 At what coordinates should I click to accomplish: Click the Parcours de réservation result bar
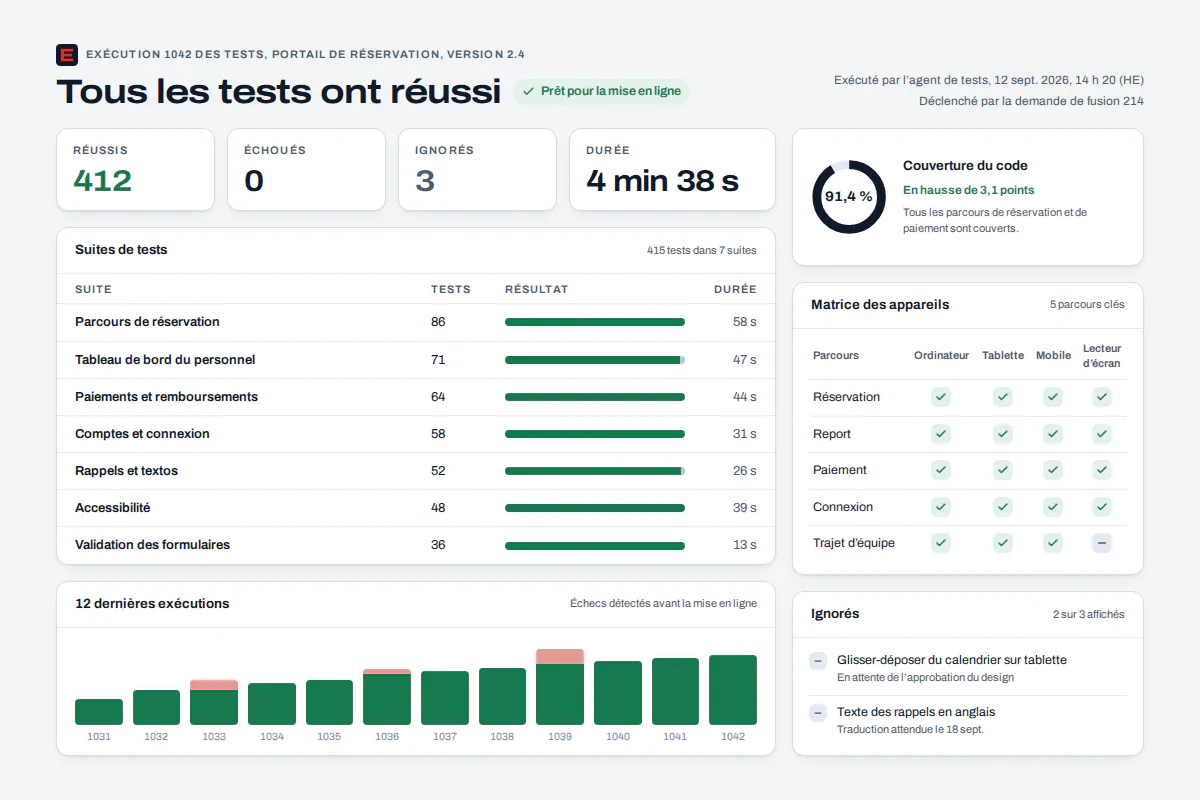point(595,322)
